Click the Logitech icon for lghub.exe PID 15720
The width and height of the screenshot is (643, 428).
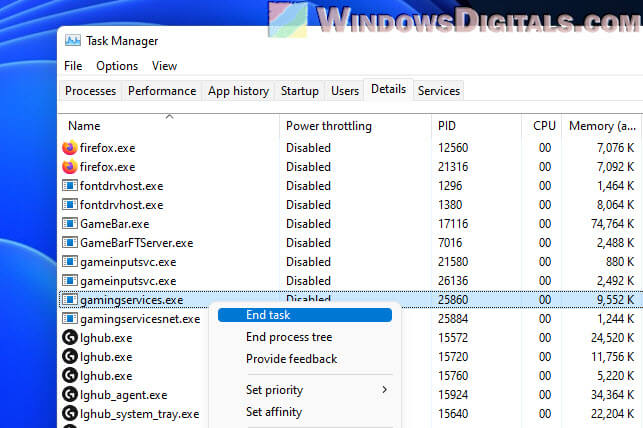(x=70, y=357)
